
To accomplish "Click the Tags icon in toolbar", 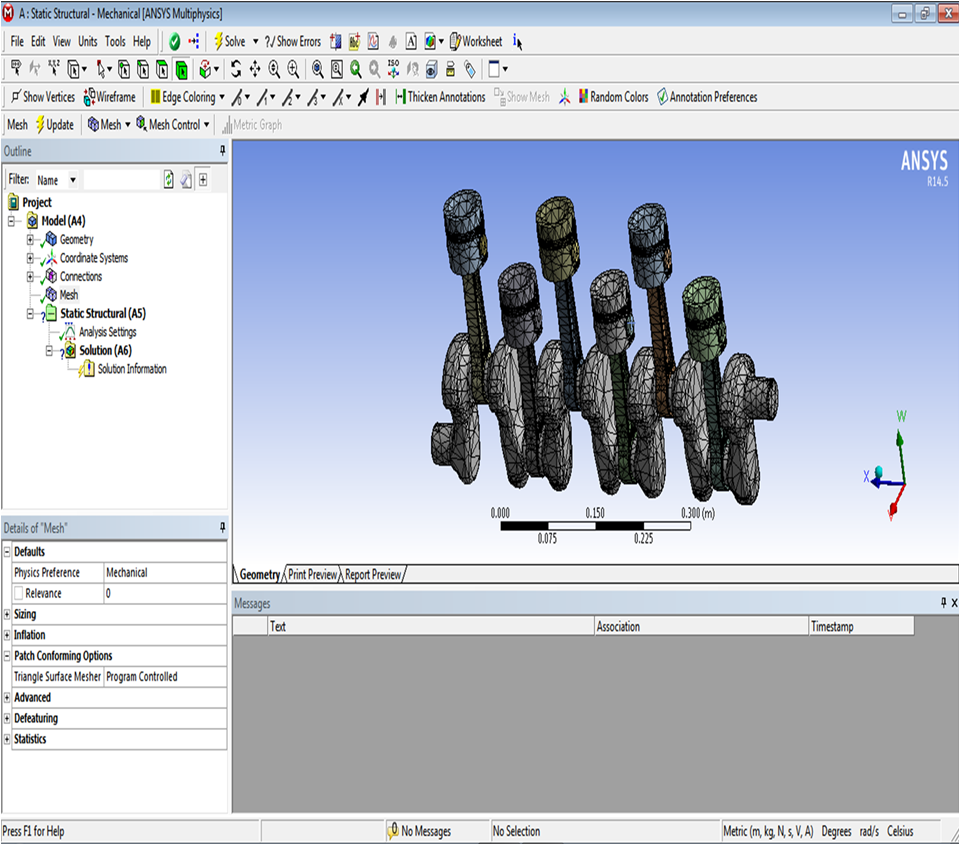I will tap(470, 70).
